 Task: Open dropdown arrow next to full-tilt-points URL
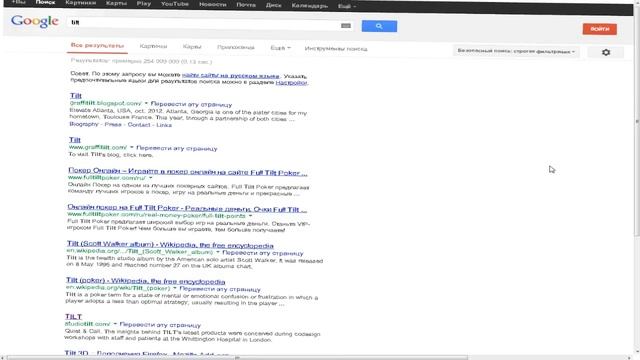[250, 216]
